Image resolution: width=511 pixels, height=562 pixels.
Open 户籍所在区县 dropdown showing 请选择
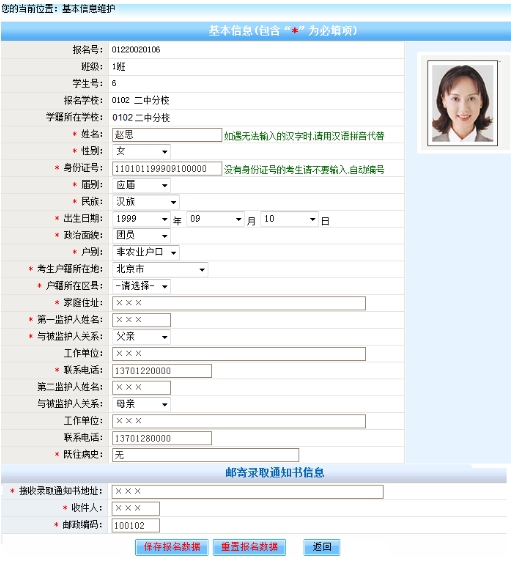click(141, 286)
